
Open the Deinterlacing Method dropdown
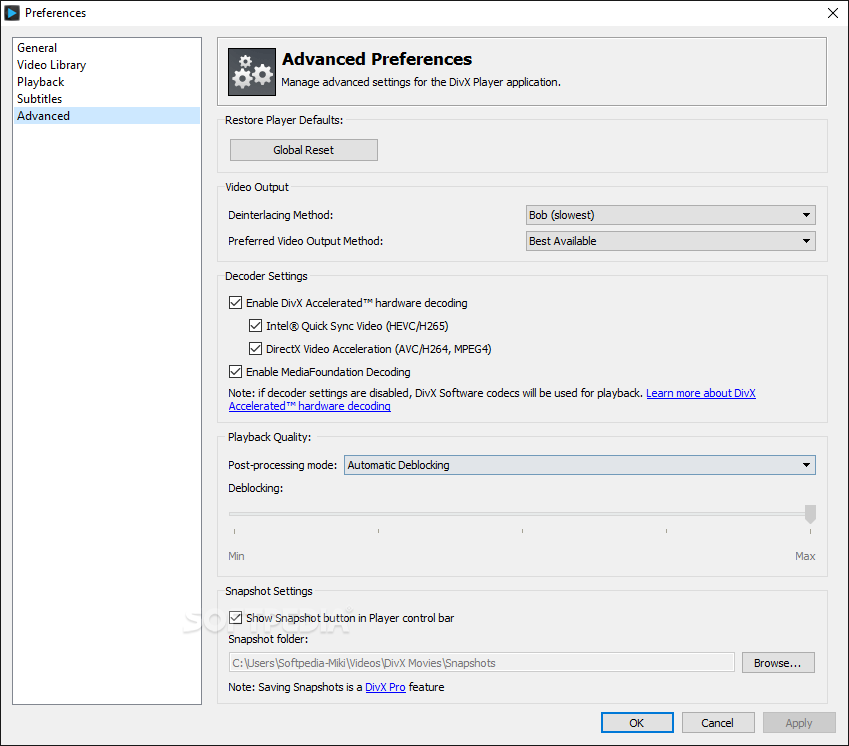tap(670, 215)
